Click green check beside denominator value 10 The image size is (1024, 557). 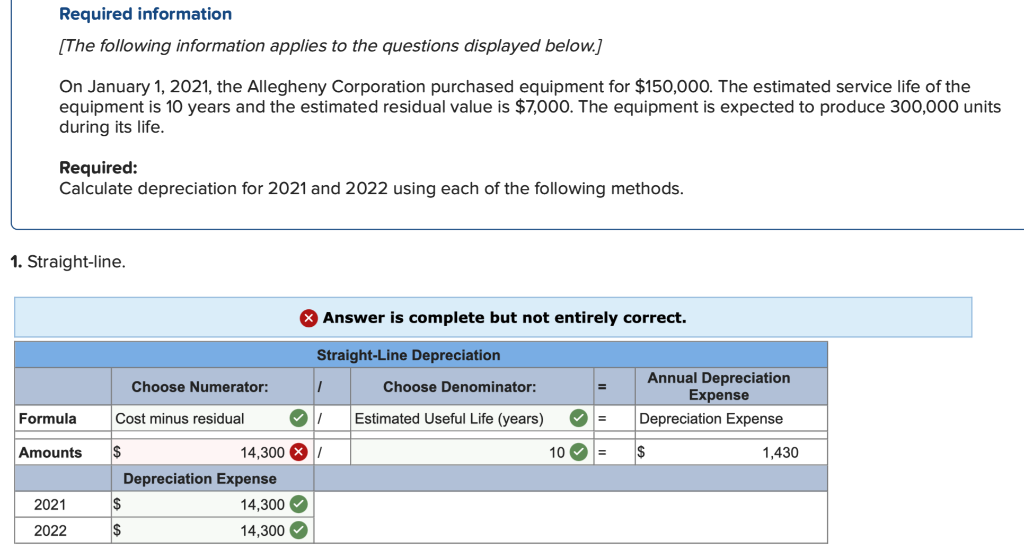[578, 452]
